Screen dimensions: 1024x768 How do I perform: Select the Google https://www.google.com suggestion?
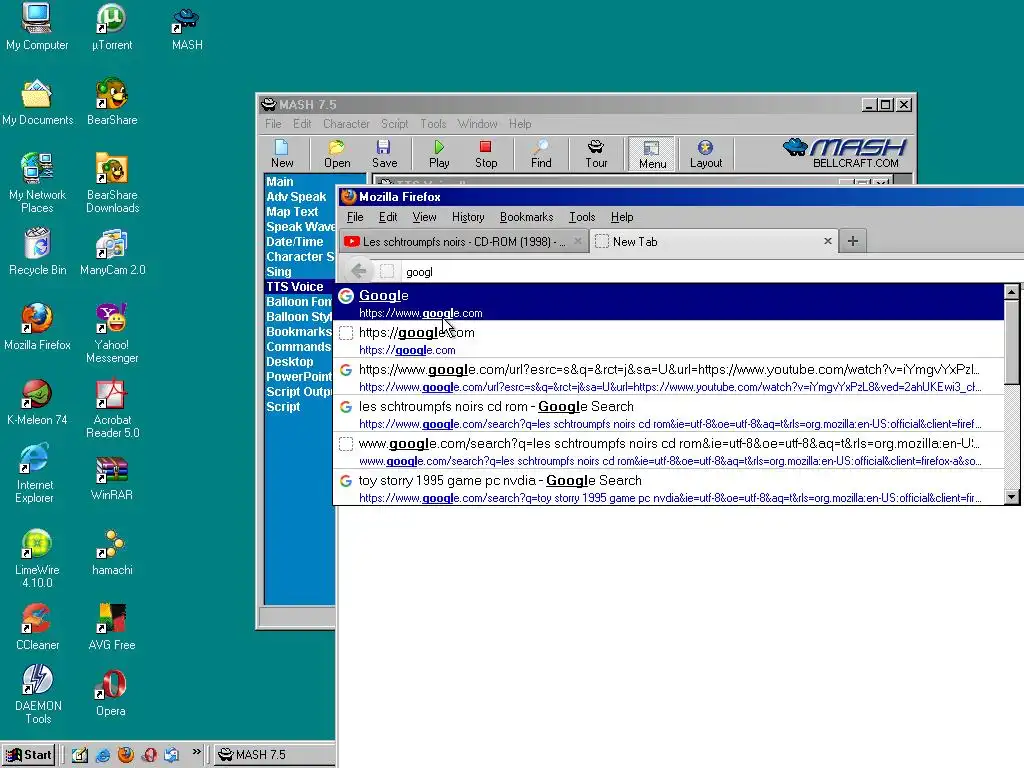click(x=668, y=302)
